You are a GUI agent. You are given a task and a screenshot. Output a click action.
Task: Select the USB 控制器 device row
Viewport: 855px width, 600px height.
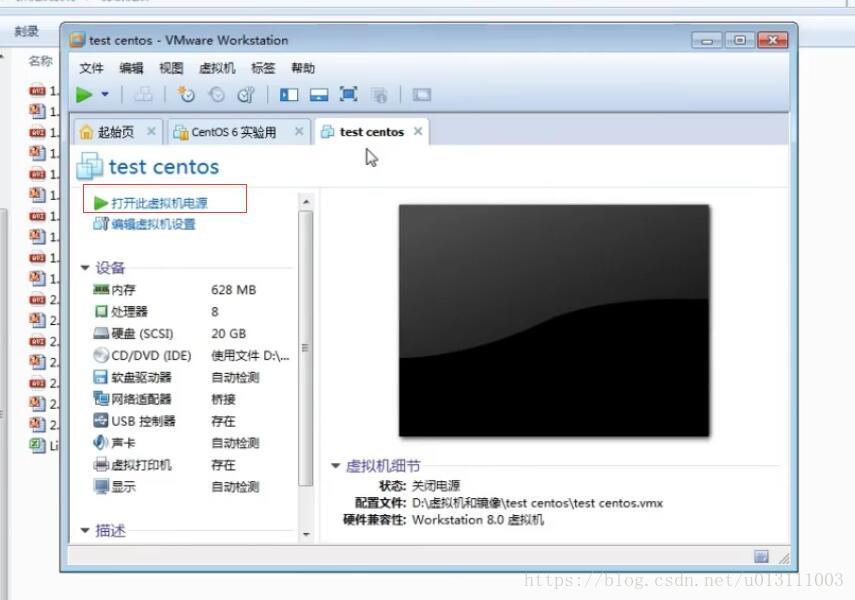[191, 421]
